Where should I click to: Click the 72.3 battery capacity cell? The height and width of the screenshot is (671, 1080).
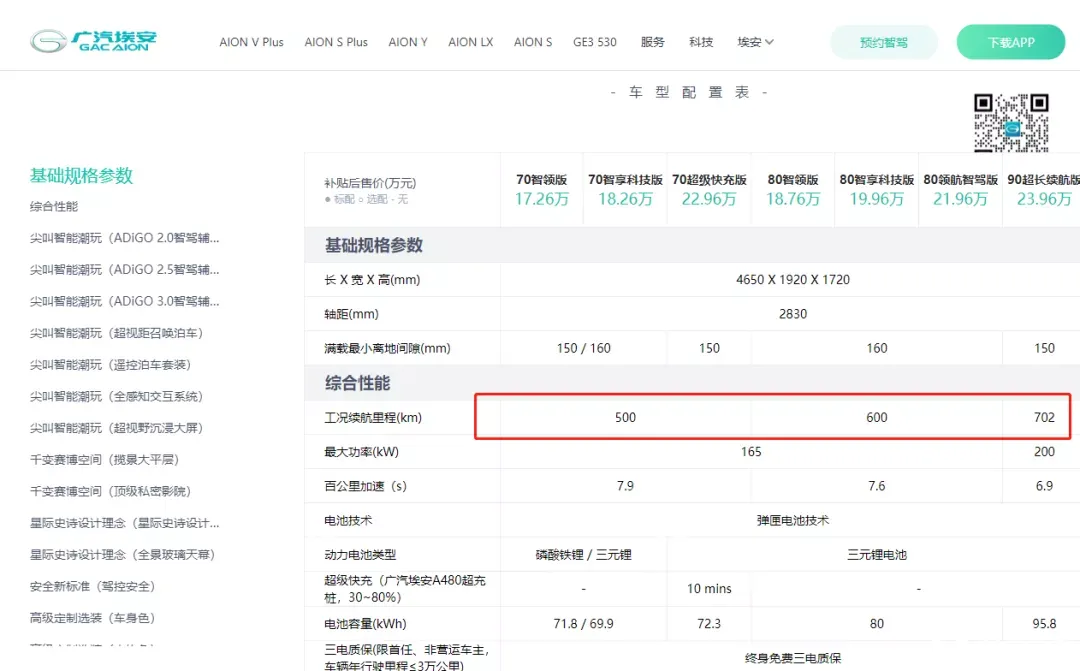[709, 624]
